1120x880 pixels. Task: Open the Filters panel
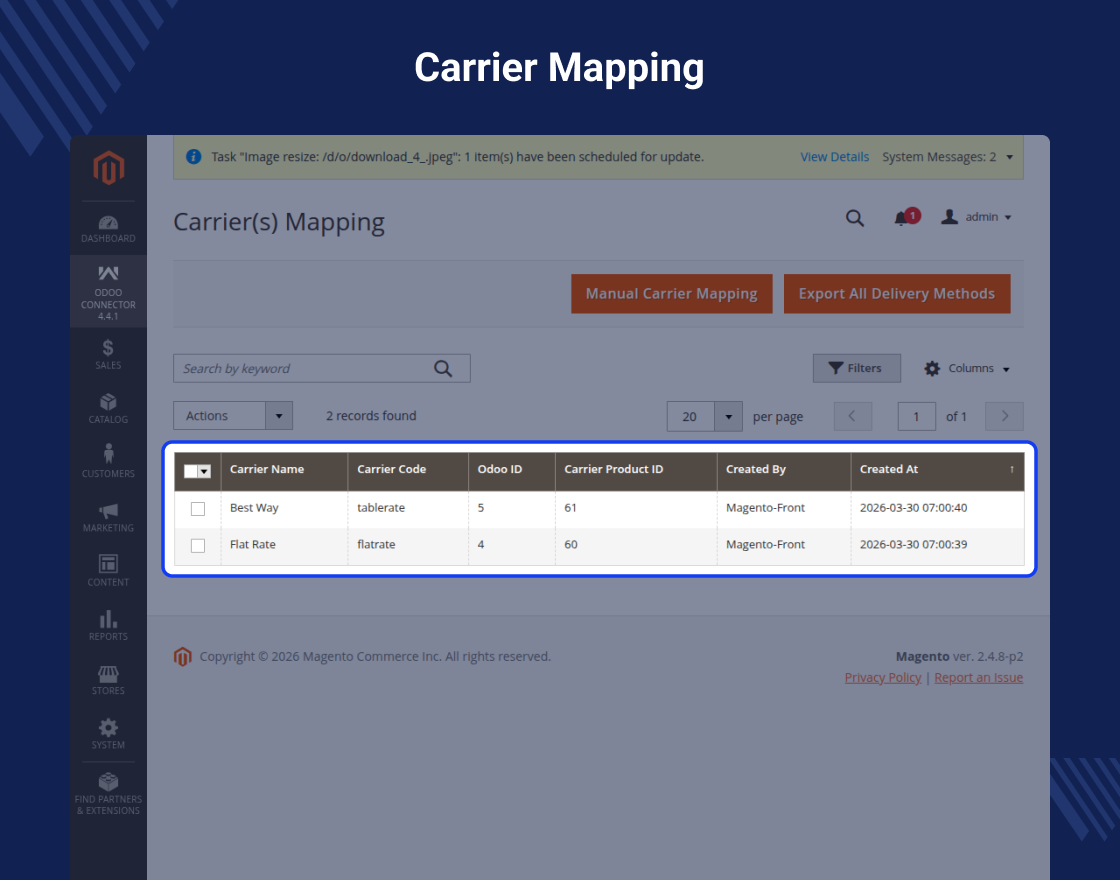[856, 369]
